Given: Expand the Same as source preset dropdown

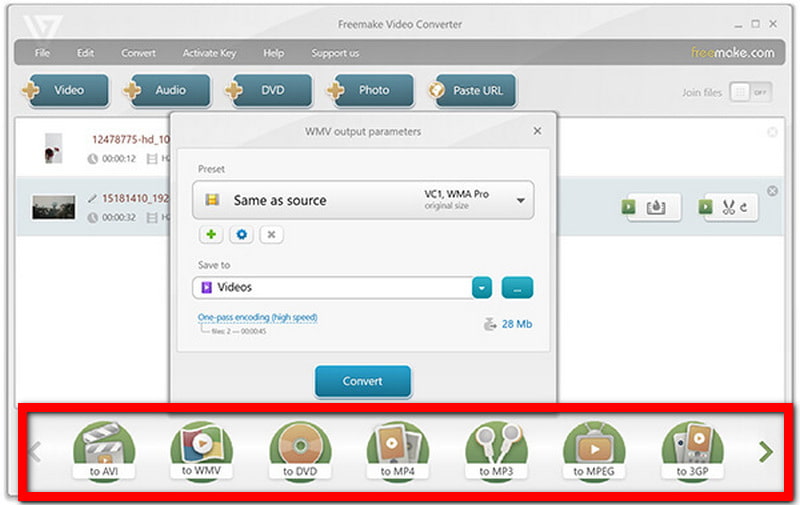Looking at the screenshot, I should coord(520,200).
